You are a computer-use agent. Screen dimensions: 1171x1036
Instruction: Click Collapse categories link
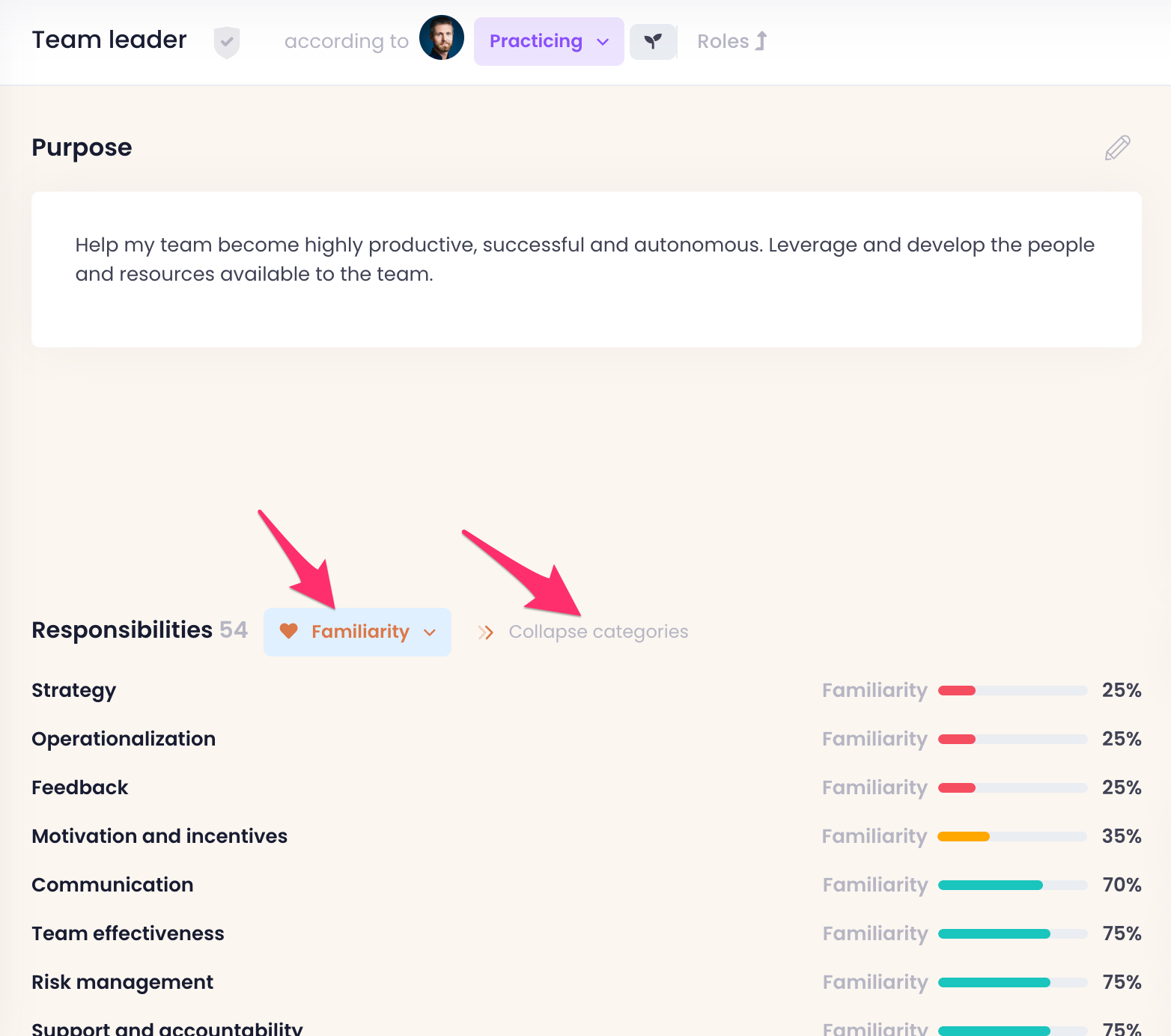[598, 632]
